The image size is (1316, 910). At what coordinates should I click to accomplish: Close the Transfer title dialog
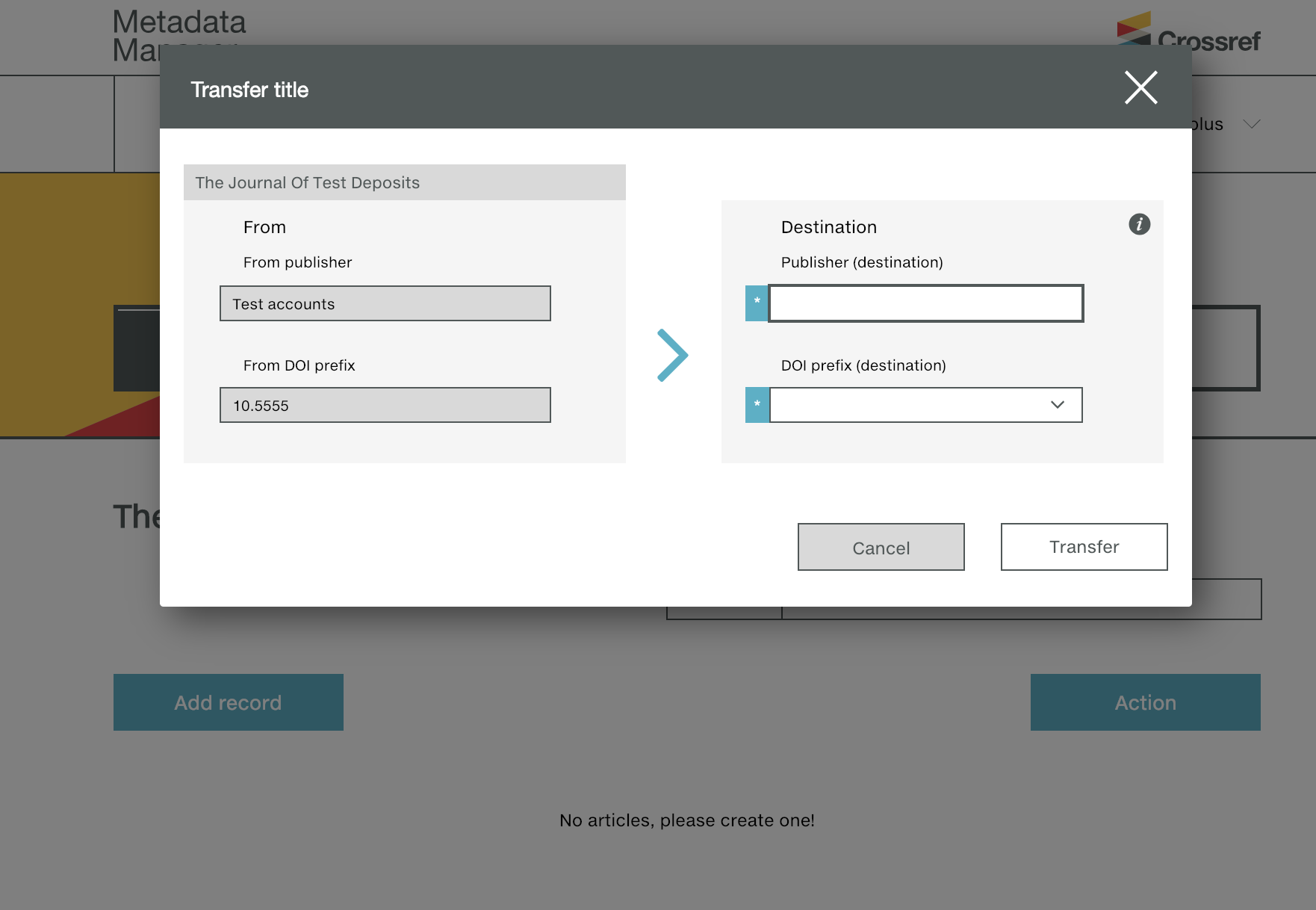[x=1140, y=88]
